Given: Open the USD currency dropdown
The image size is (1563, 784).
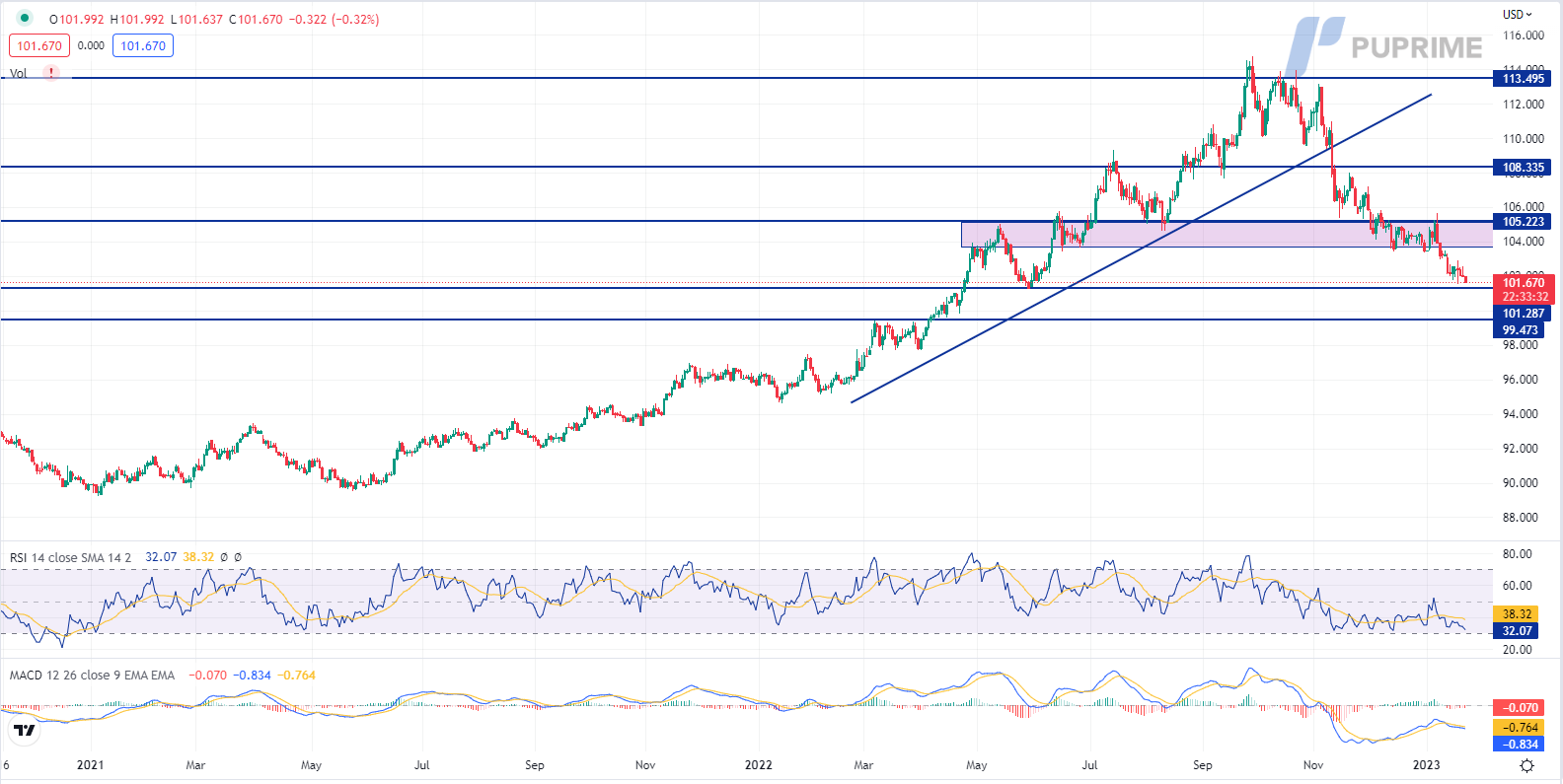Looking at the screenshot, I should (x=1517, y=14).
